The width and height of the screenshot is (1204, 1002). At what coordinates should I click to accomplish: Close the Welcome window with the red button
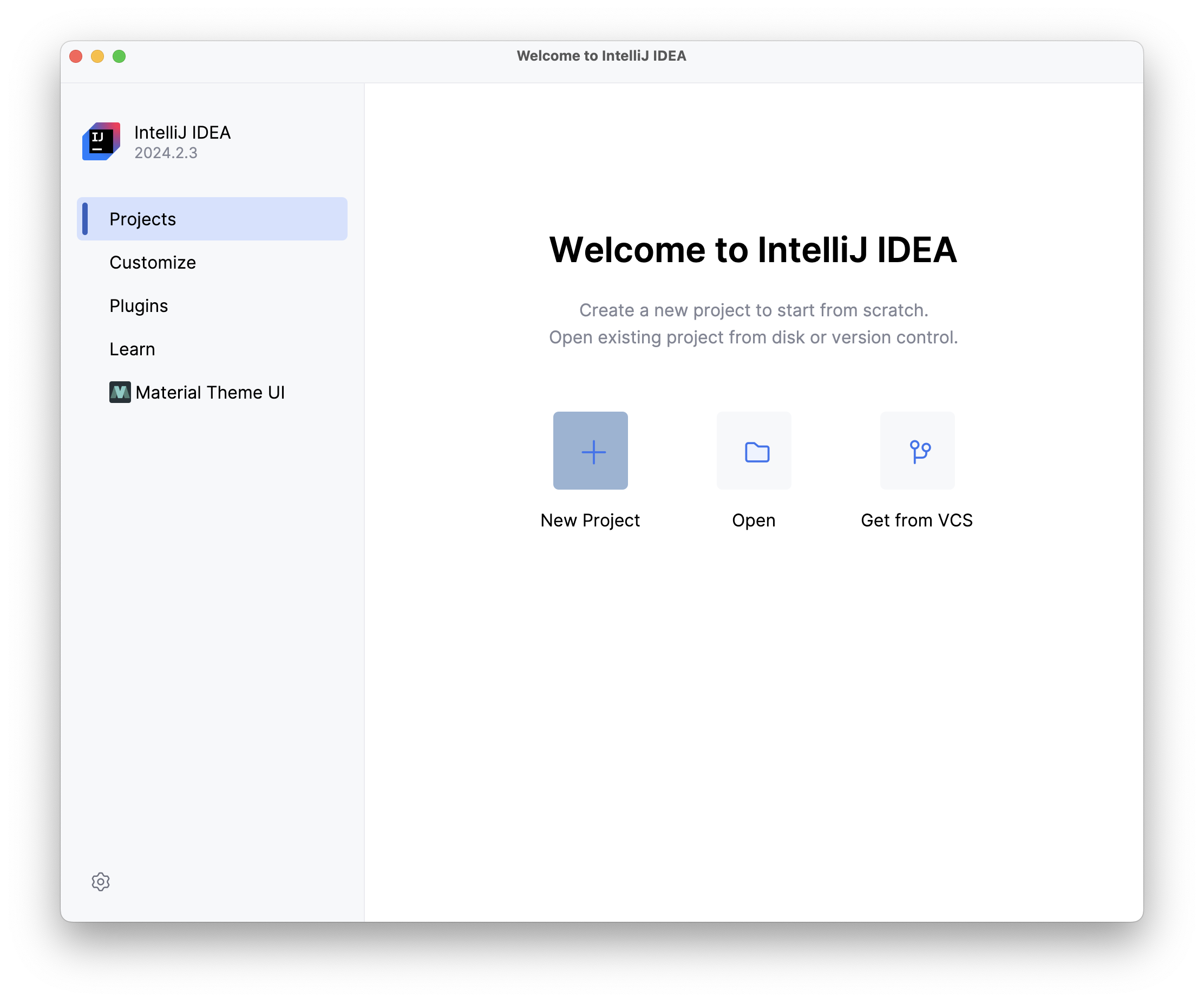pyautogui.click(x=76, y=56)
